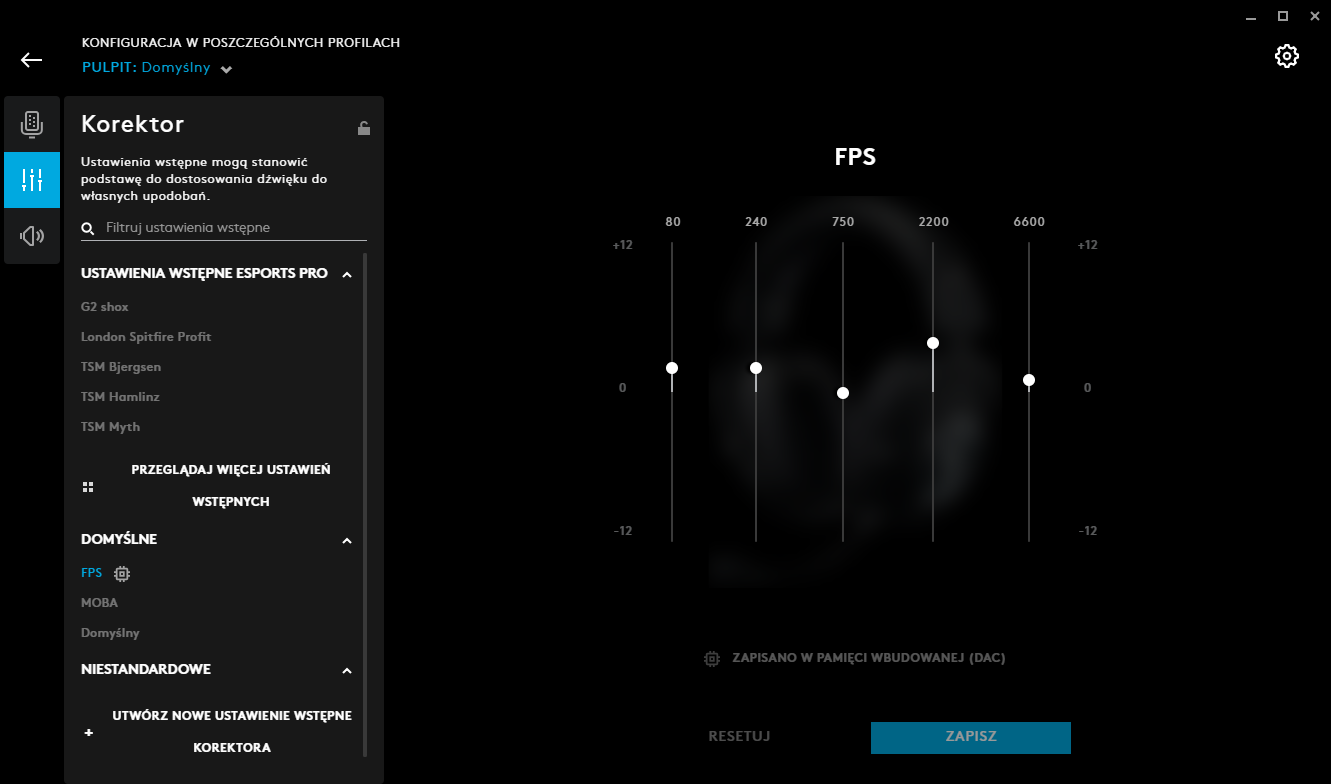Viewport: 1331px width, 784px height.
Task: Click the Resetuj button
Action: (x=739, y=737)
